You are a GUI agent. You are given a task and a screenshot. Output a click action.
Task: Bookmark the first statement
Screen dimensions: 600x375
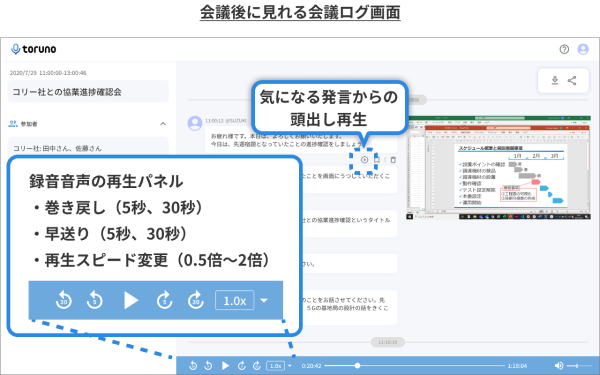point(377,160)
